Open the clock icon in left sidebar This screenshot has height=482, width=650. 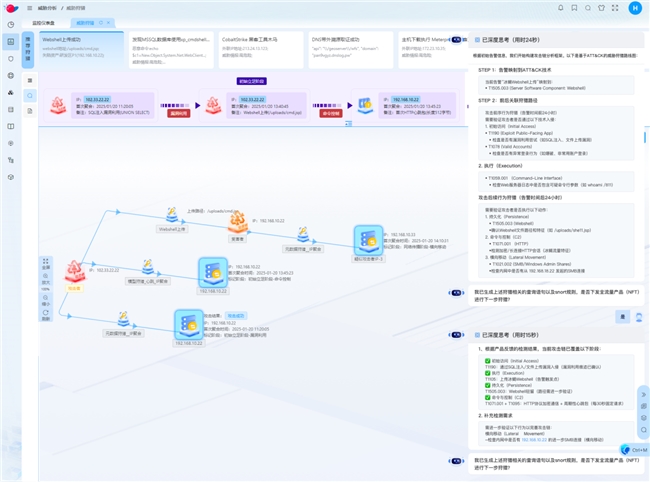(x=11, y=24)
